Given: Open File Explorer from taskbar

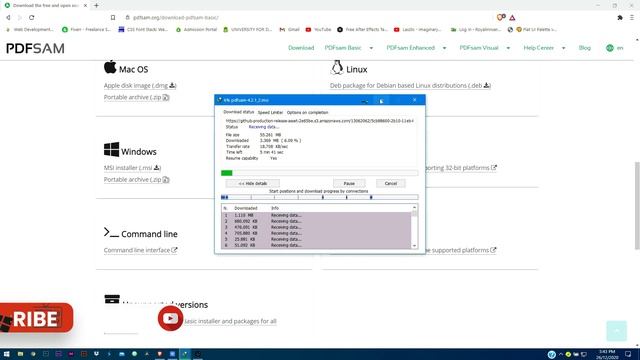Looking at the screenshot, I should 20,354.
